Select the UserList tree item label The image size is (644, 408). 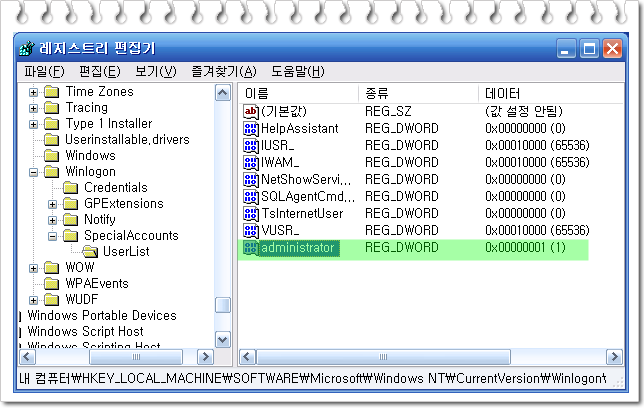(x=126, y=251)
